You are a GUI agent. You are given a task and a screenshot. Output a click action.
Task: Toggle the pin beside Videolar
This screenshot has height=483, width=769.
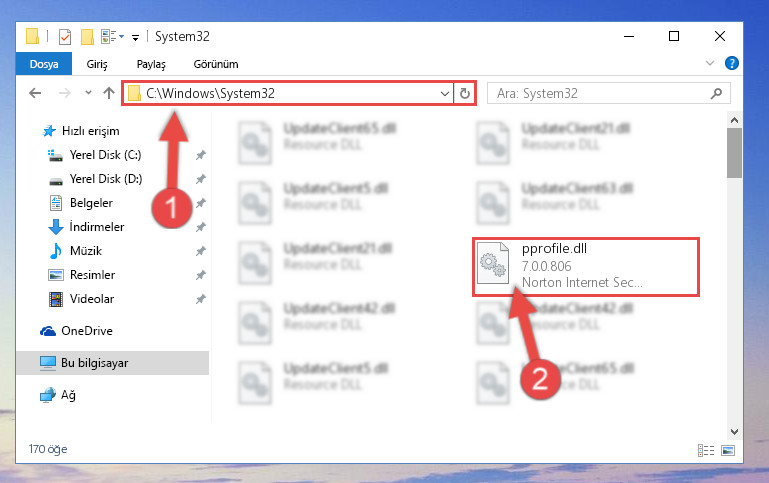pyautogui.click(x=201, y=299)
